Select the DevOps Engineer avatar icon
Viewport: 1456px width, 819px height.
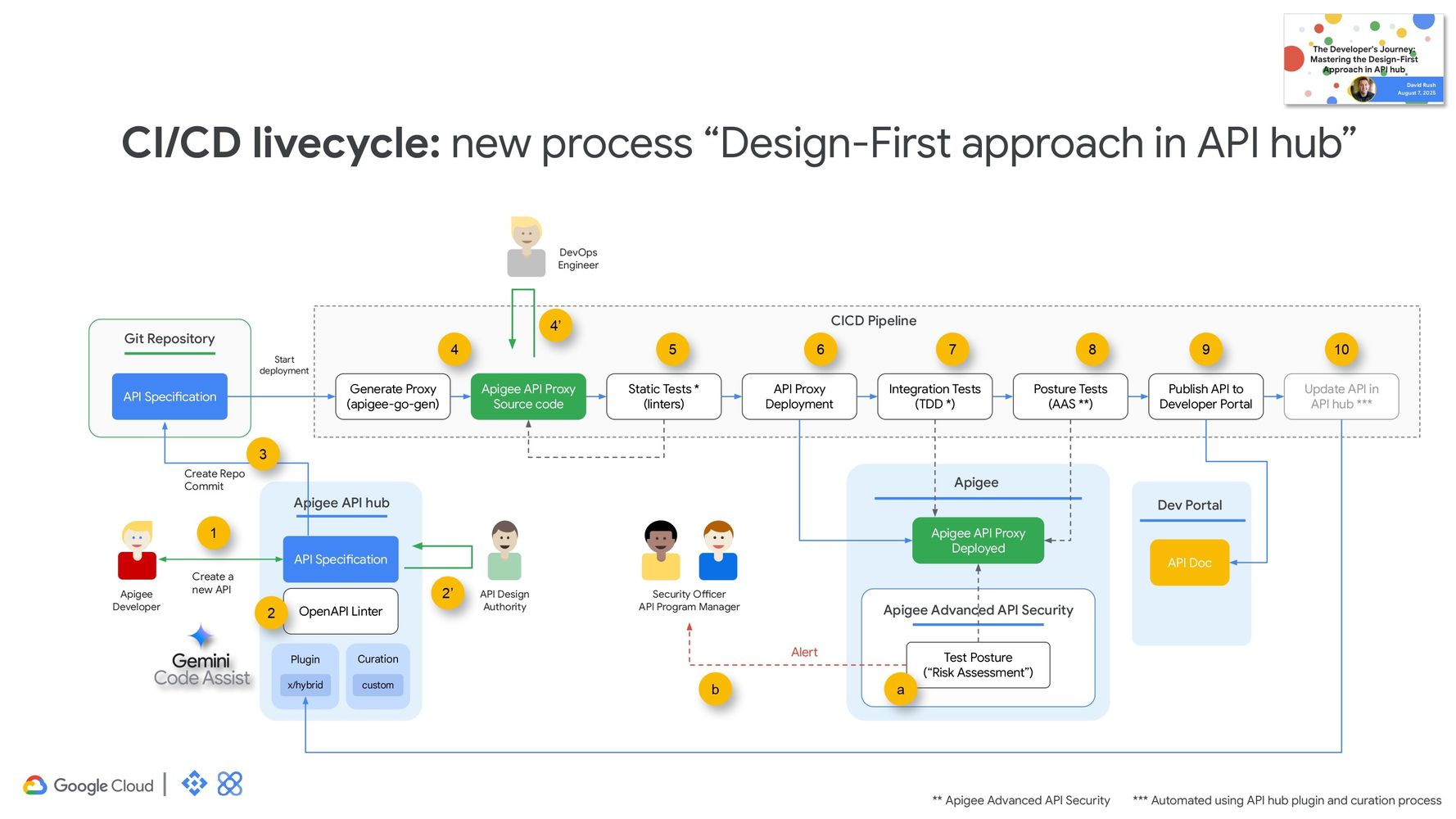pos(527,246)
